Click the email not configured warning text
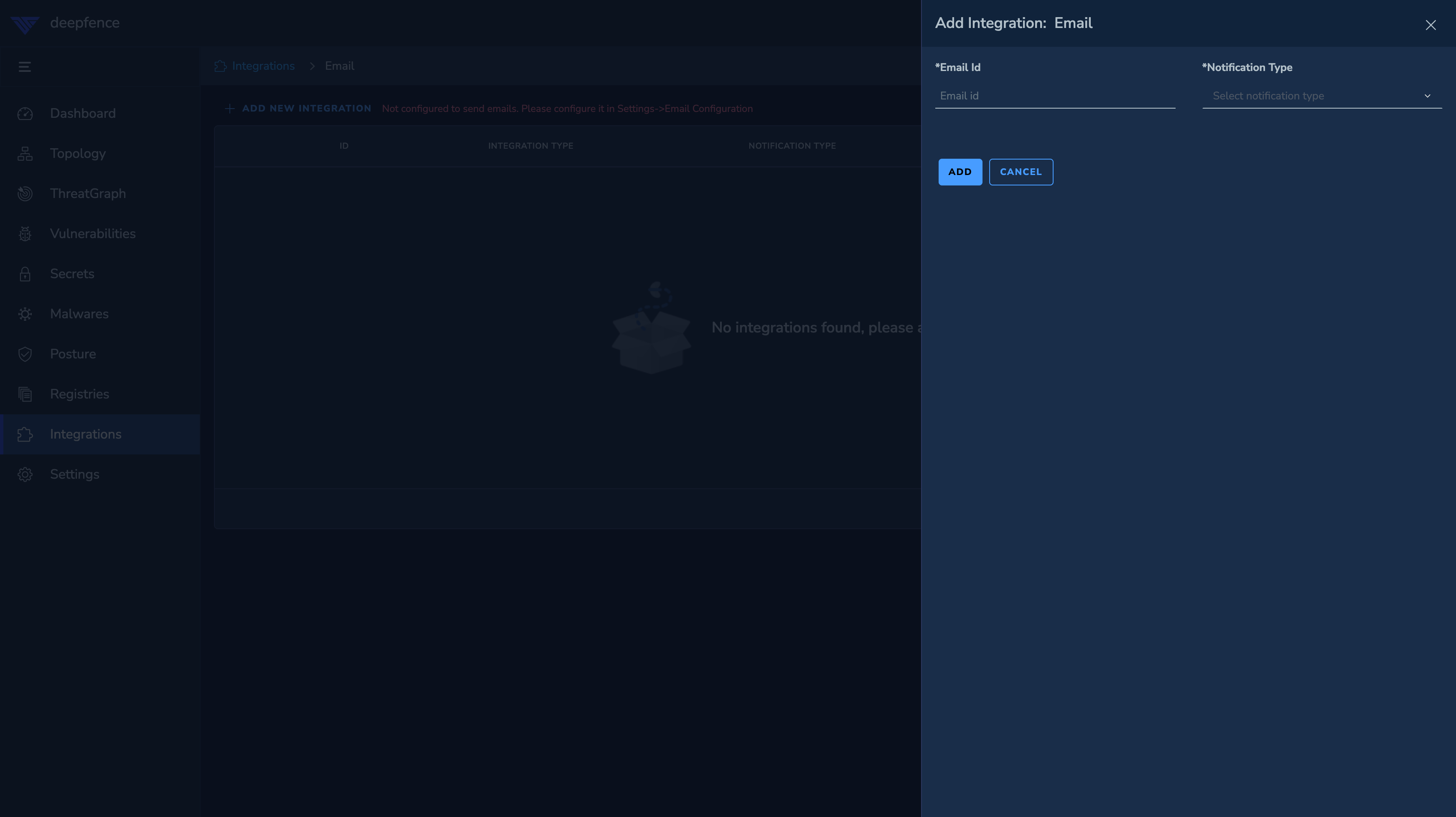 tap(568, 109)
